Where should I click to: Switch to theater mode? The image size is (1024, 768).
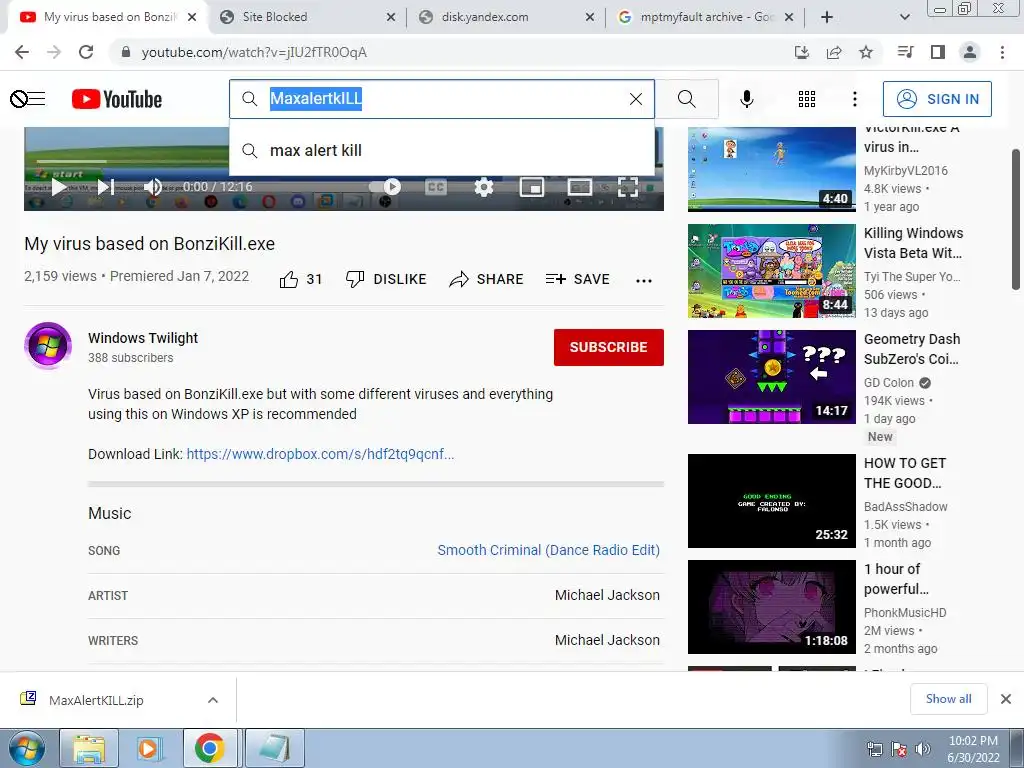pos(579,187)
